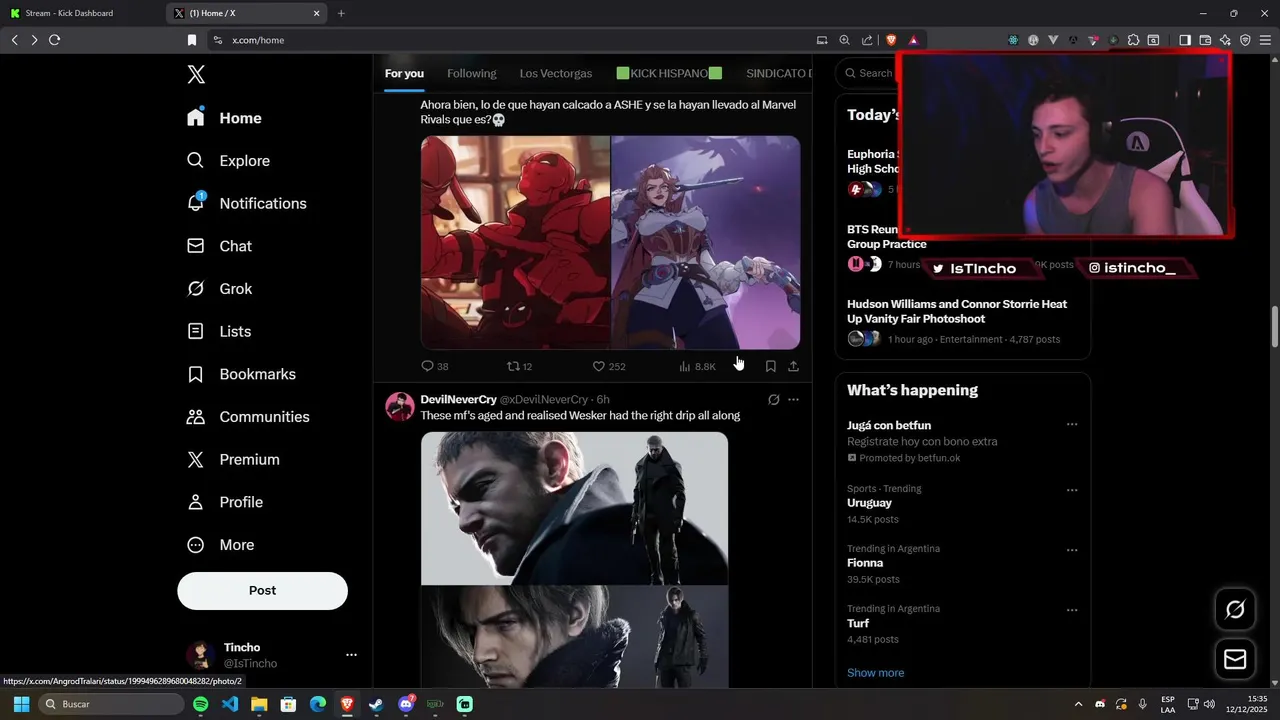Open Lists in the sidebar

tap(220, 331)
